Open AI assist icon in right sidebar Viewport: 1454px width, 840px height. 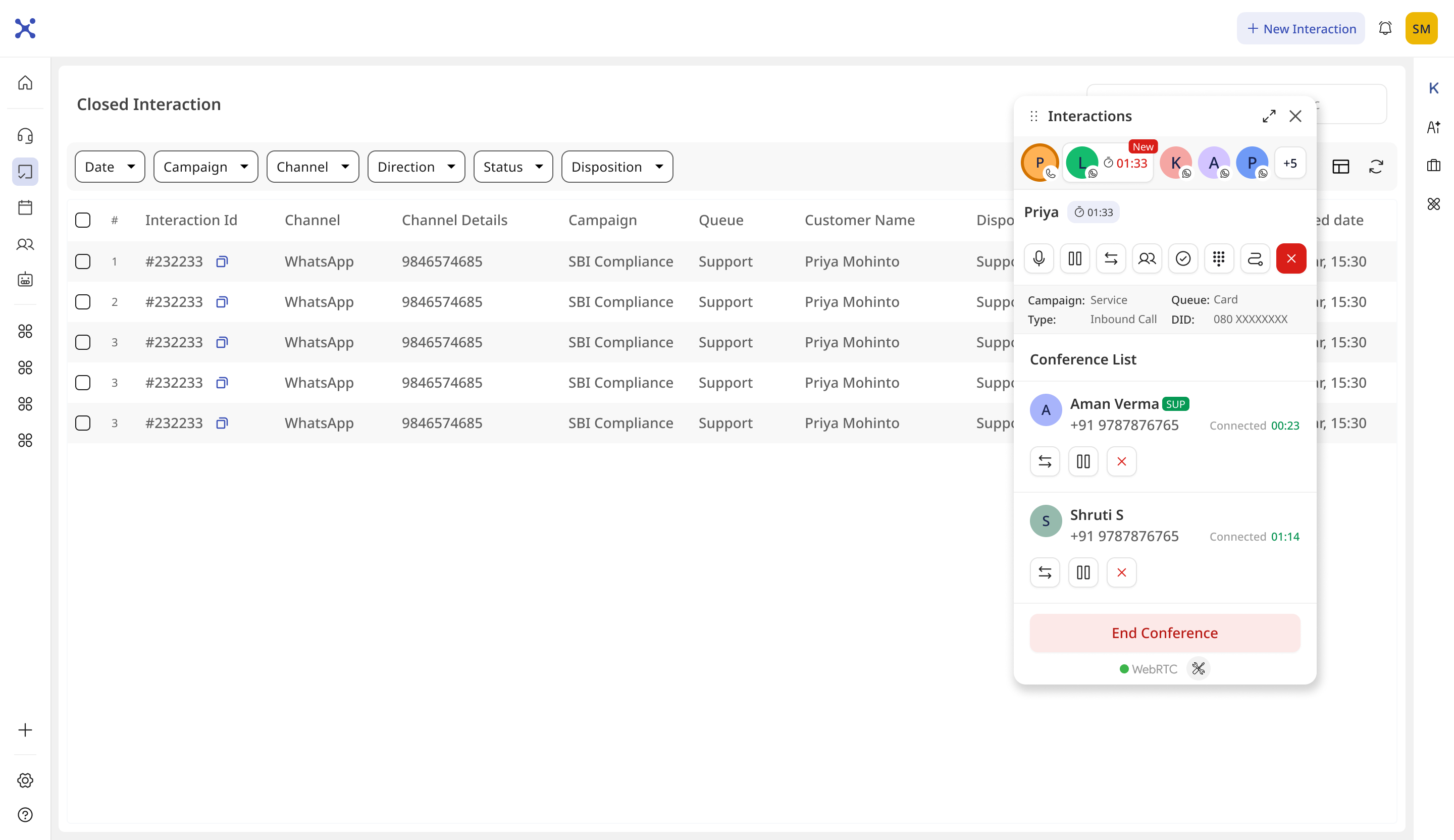point(1434,127)
